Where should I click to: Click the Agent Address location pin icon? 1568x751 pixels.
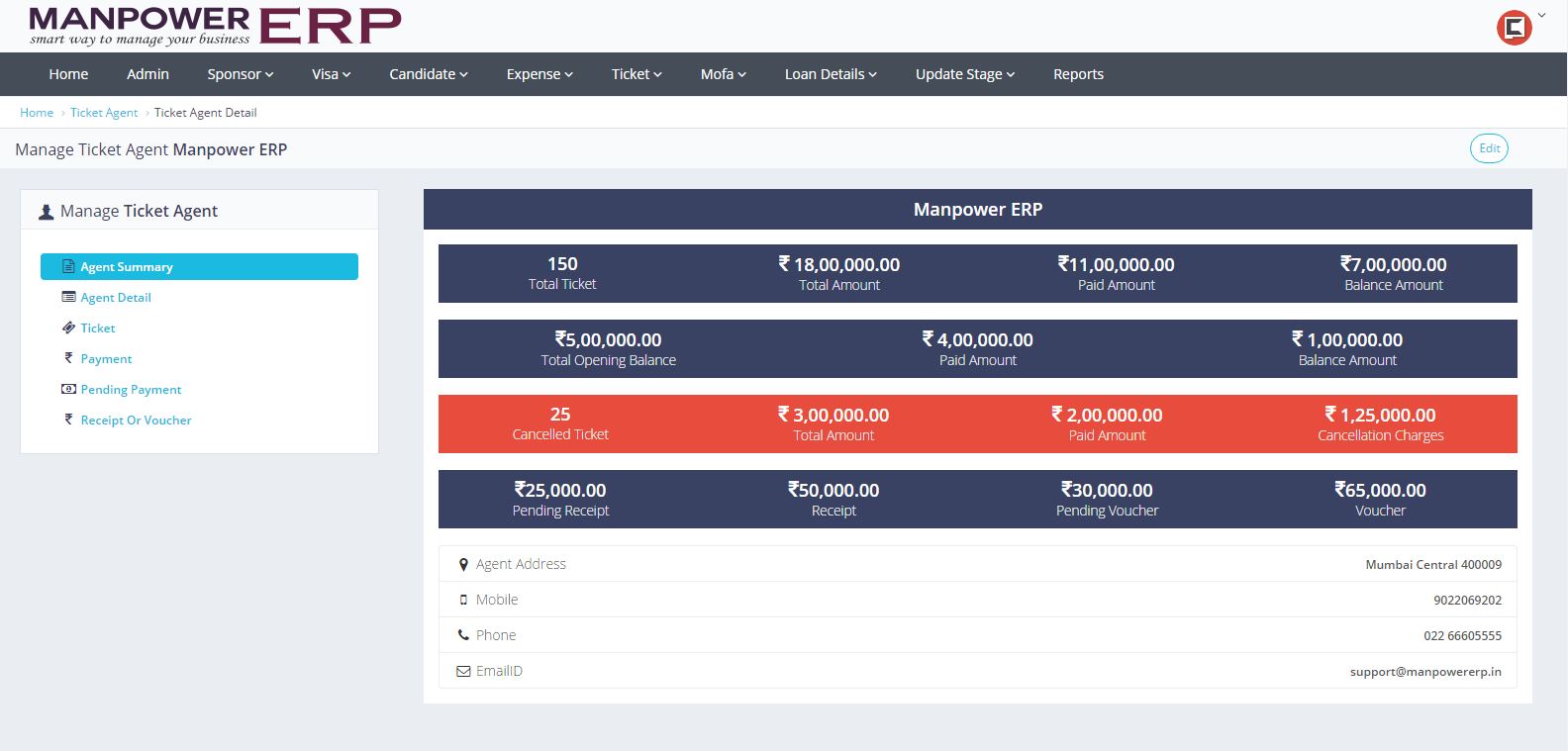point(463,564)
